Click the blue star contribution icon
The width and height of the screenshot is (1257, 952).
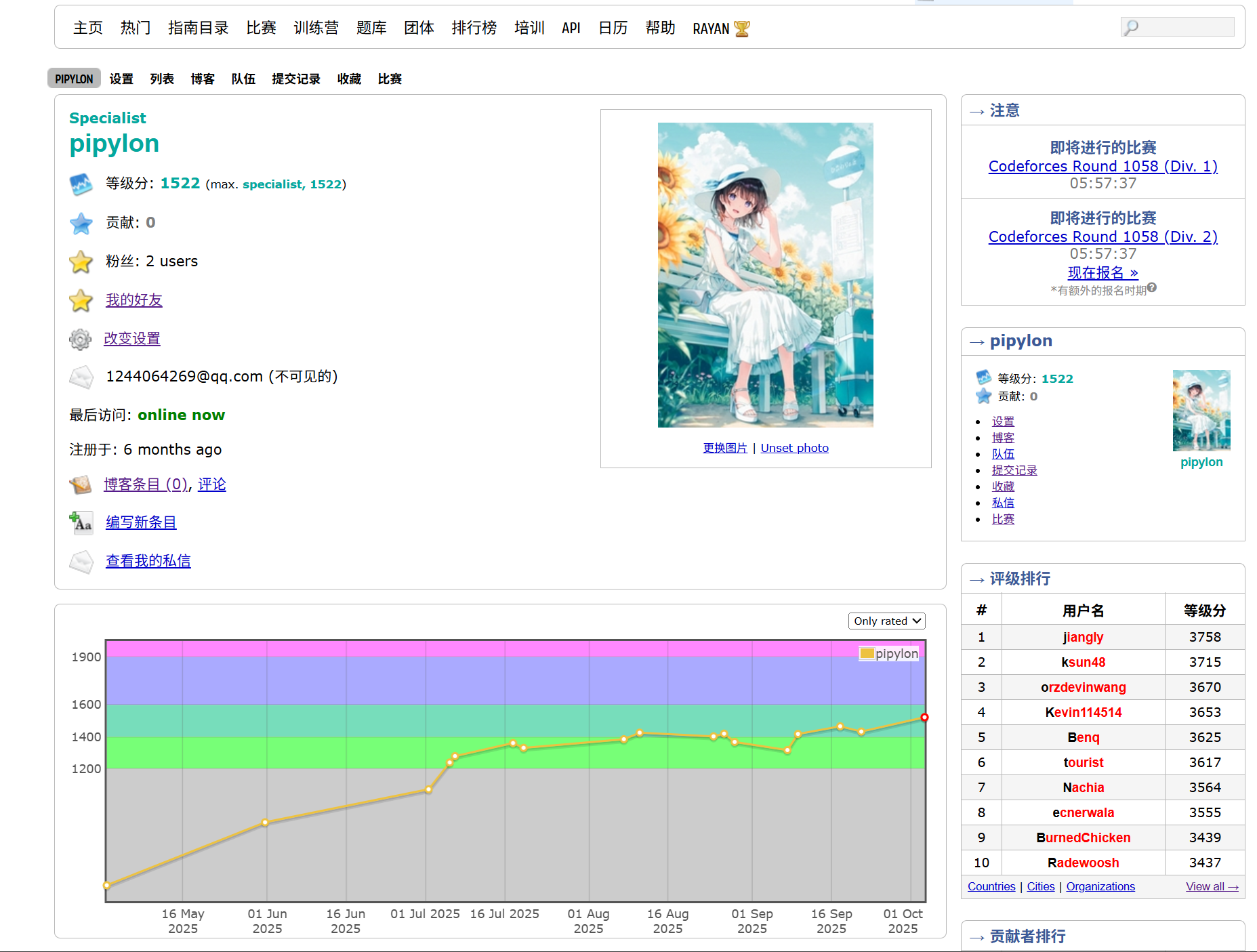click(81, 223)
